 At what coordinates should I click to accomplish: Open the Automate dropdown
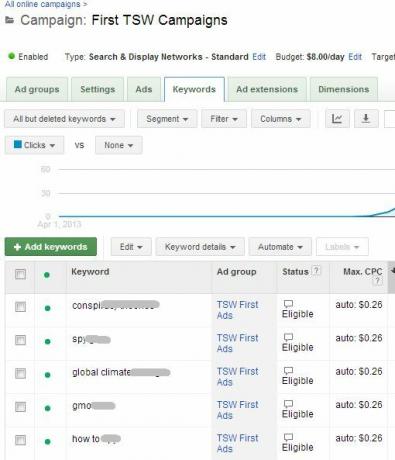[280, 247]
